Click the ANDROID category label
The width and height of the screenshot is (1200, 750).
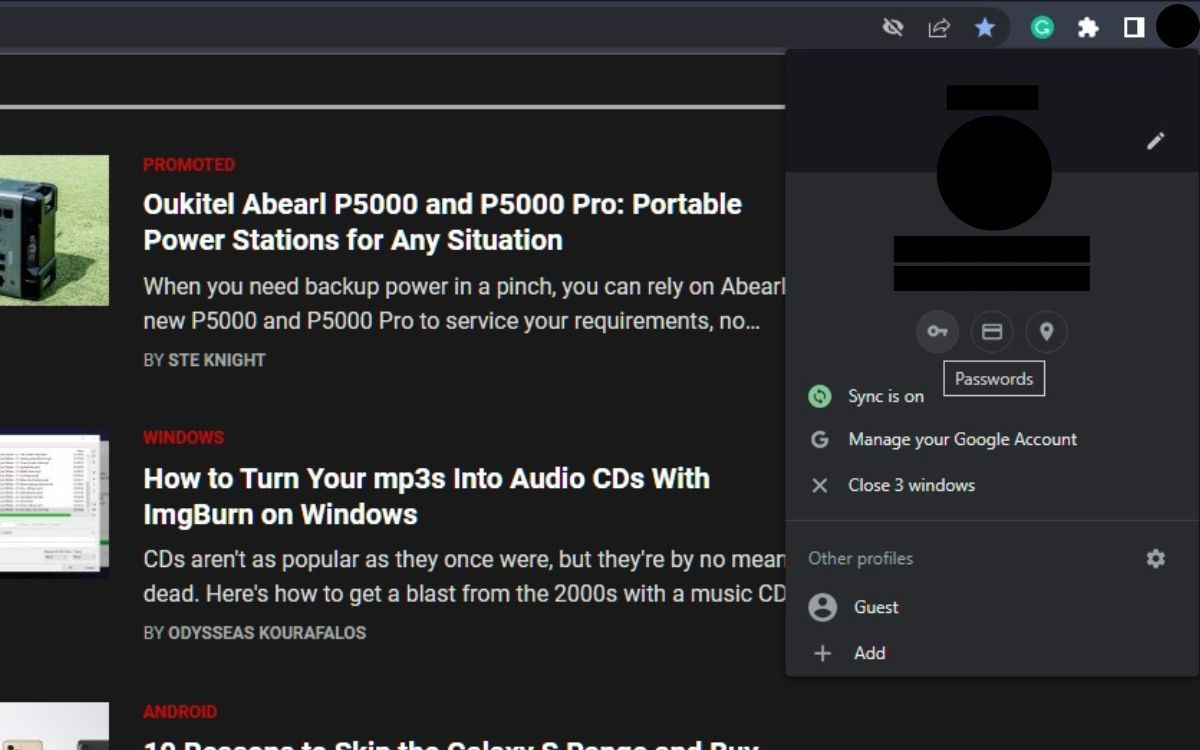tap(180, 712)
